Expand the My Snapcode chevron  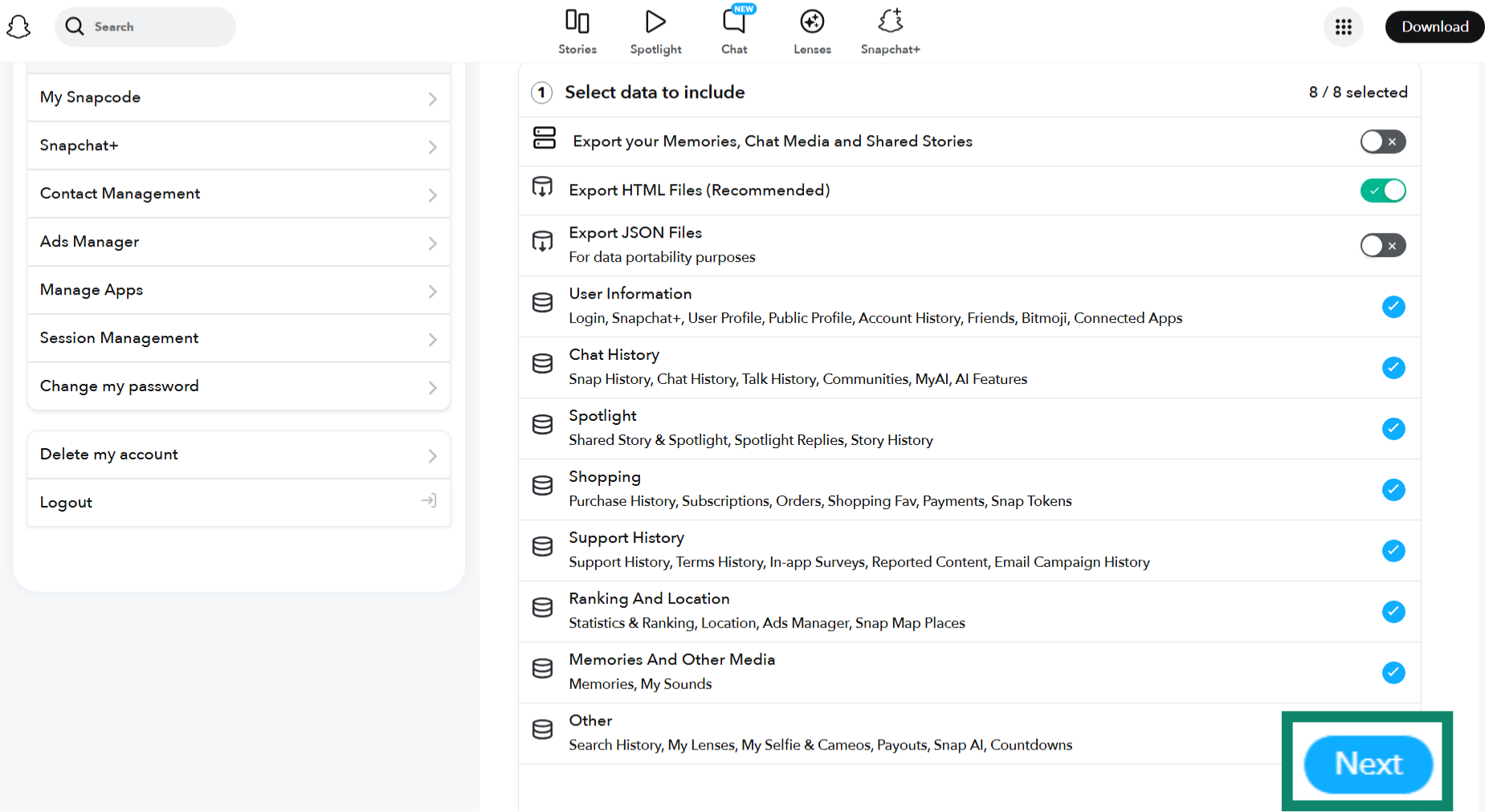pos(432,99)
